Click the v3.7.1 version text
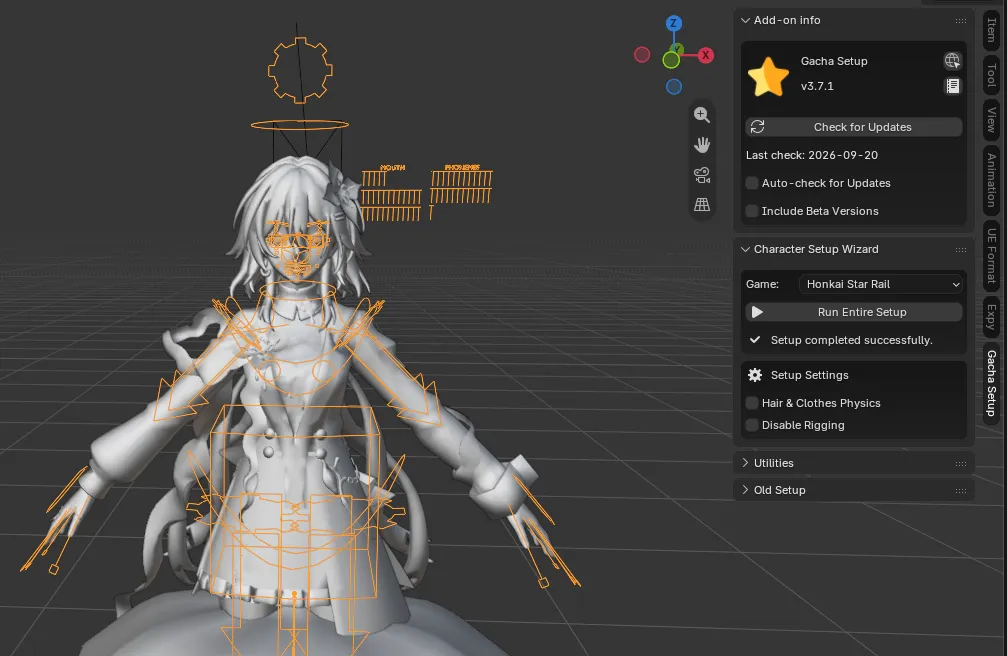The height and width of the screenshot is (656, 1007). pyautogui.click(x=817, y=86)
